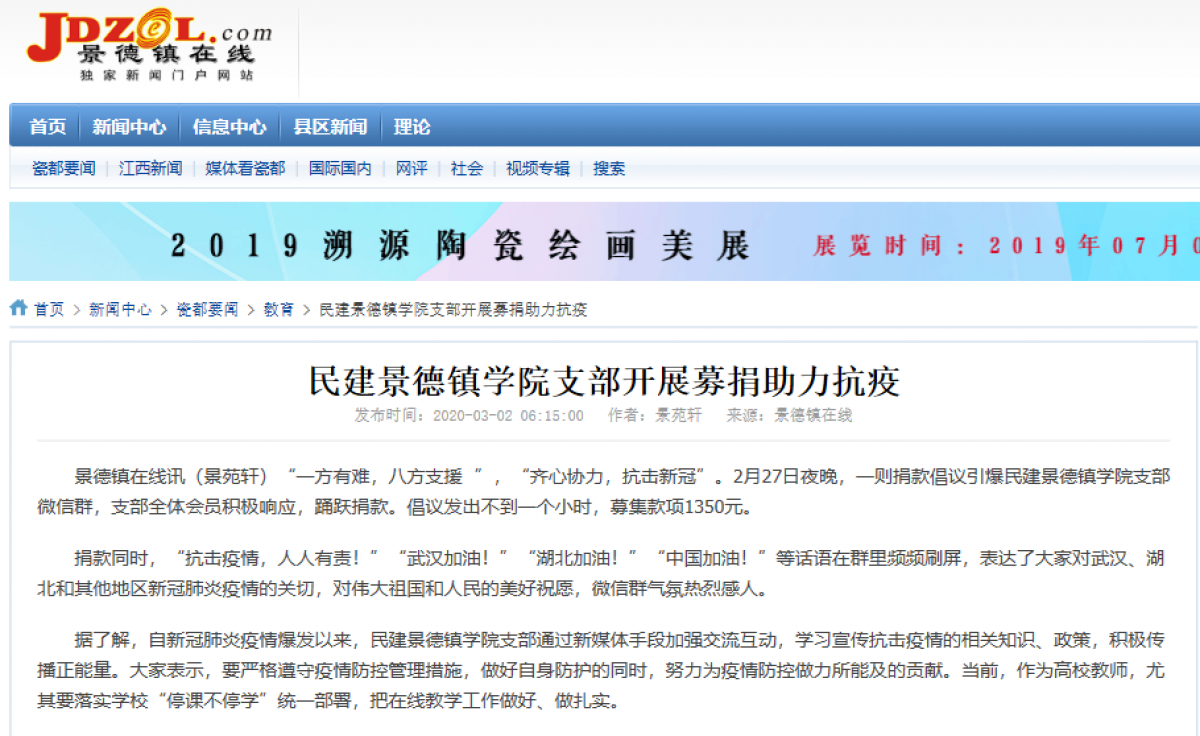Open the 新闻中心 main navigation tab
Image resolution: width=1200 pixels, height=736 pixels.
coord(129,127)
